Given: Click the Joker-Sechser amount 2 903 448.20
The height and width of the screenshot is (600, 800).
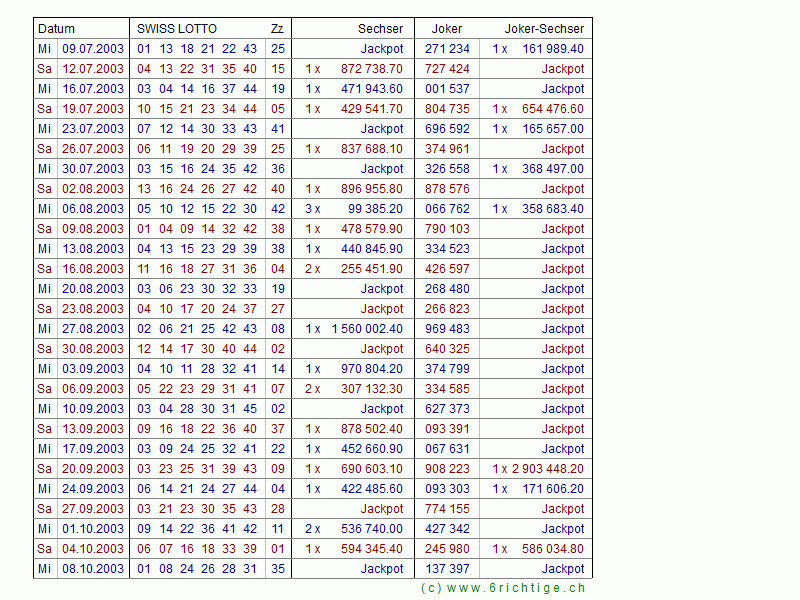Looking at the screenshot, I should (x=547, y=469).
